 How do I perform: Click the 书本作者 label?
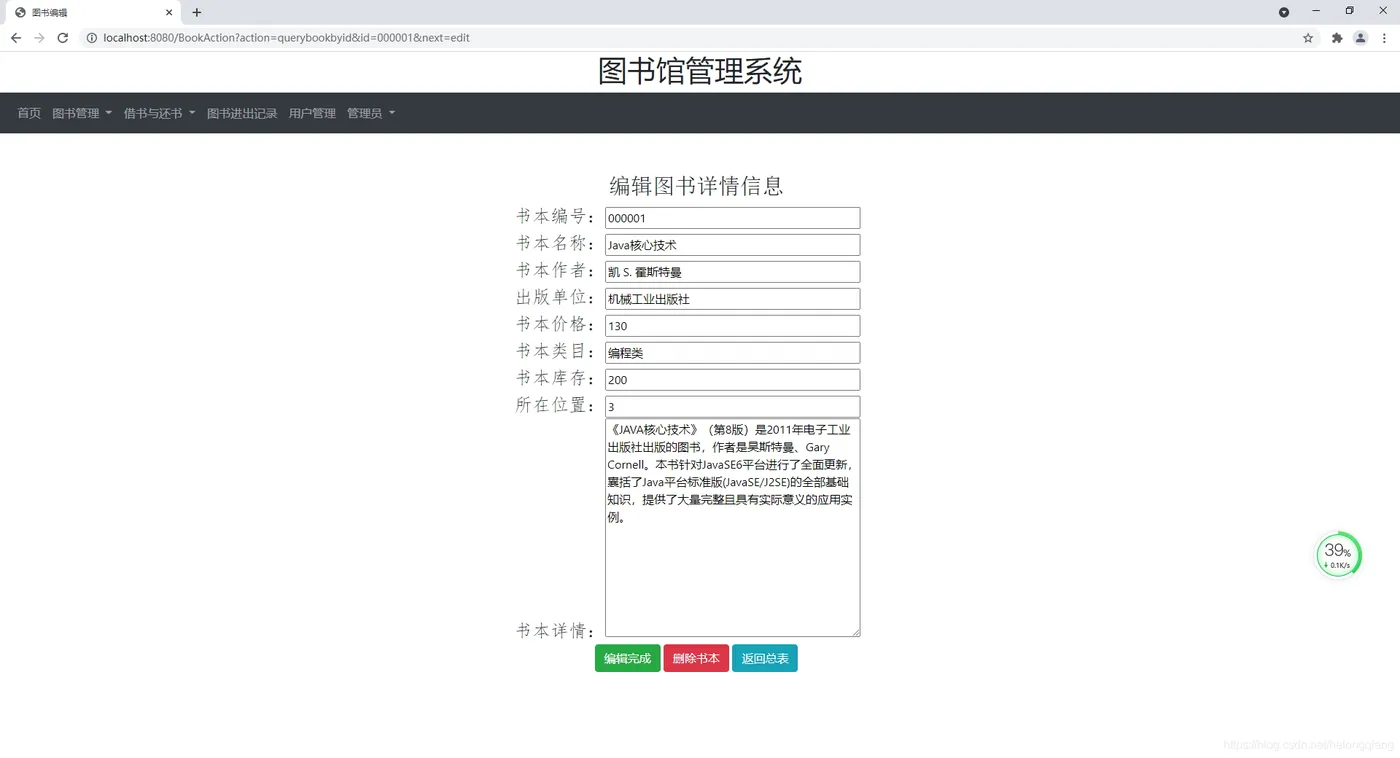point(556,271)
